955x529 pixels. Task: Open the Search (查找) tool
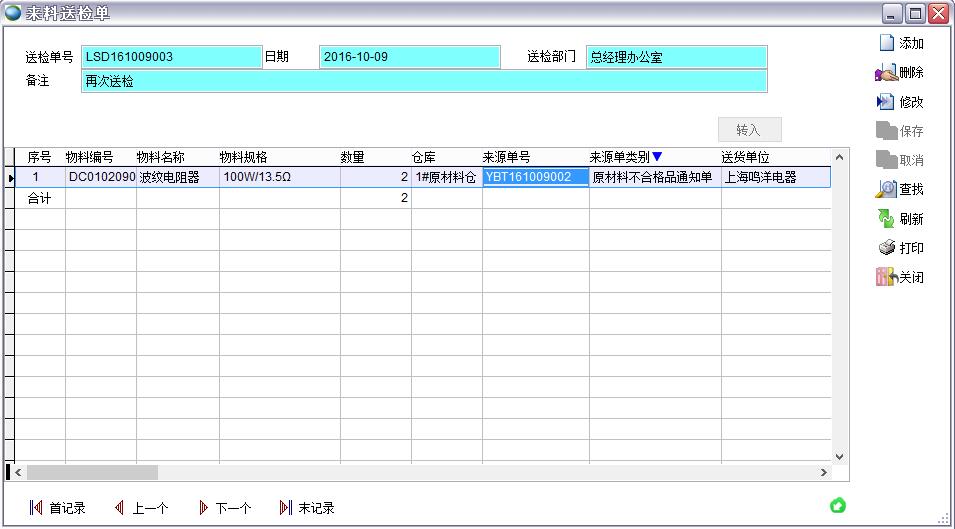click(886, 189)
